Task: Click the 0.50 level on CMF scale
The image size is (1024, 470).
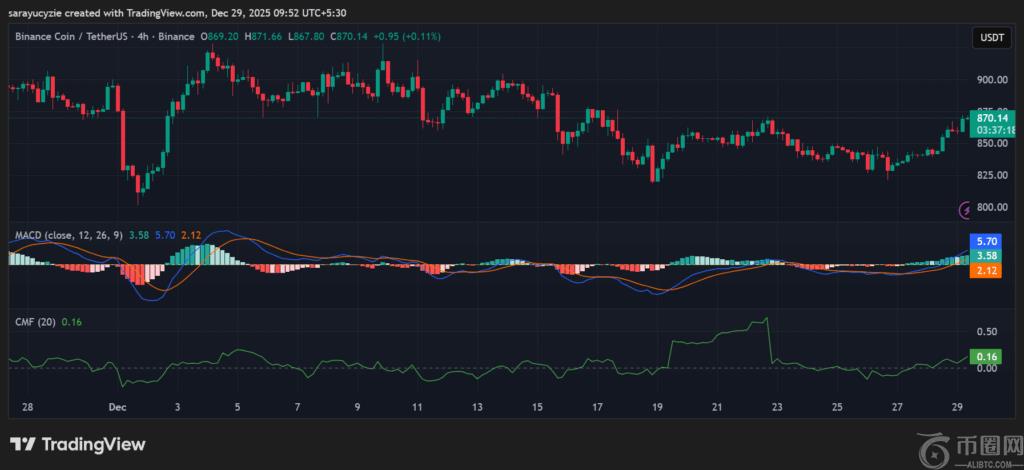Action: [985, 331]
